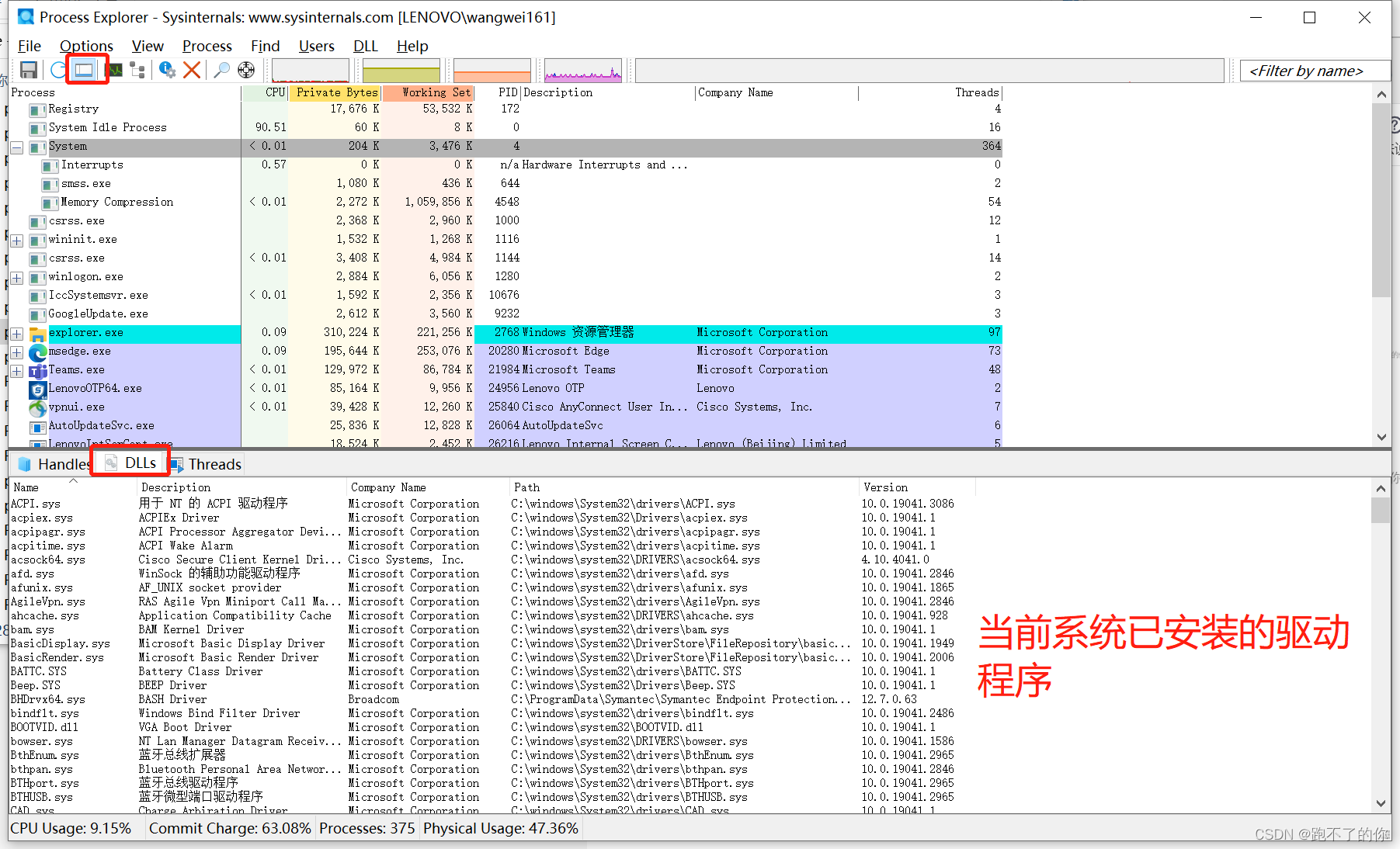Sort by Private Bytes column header
Image resolution: width=1400 pixels, height=849 pixels.
pyautogui.click(x=335, y=92)
